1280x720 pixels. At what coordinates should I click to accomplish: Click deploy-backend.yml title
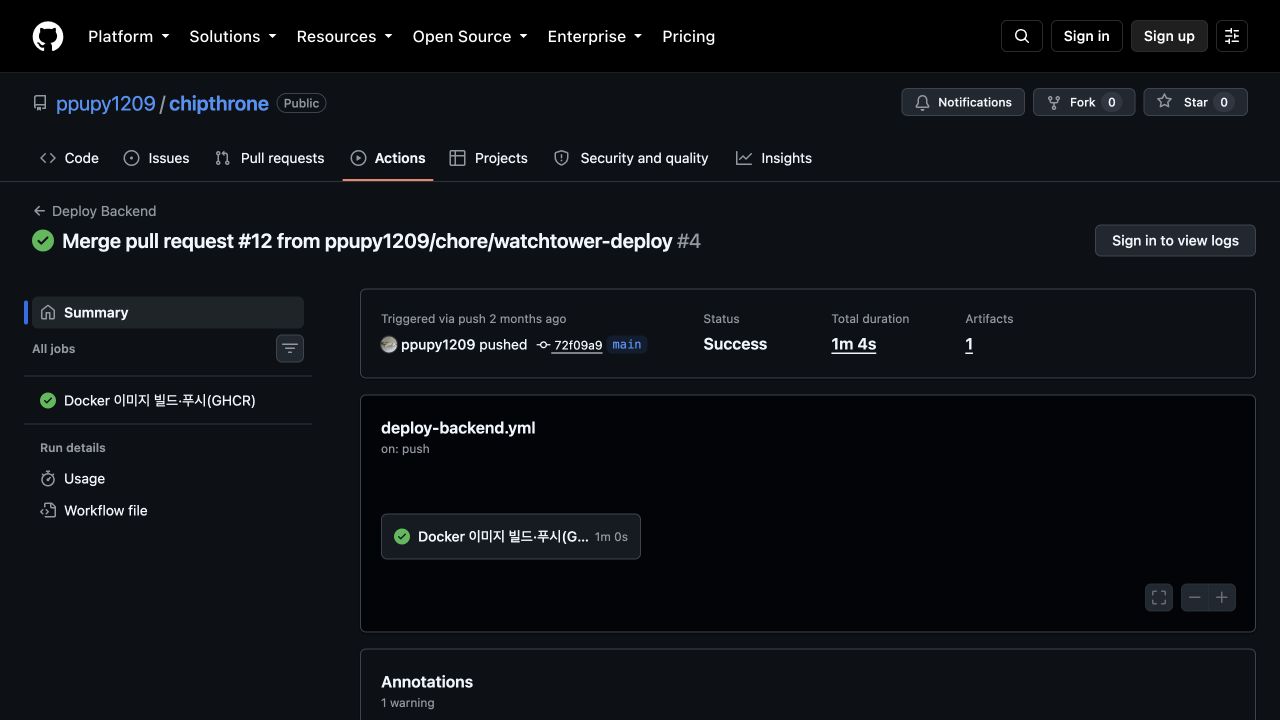458,428
